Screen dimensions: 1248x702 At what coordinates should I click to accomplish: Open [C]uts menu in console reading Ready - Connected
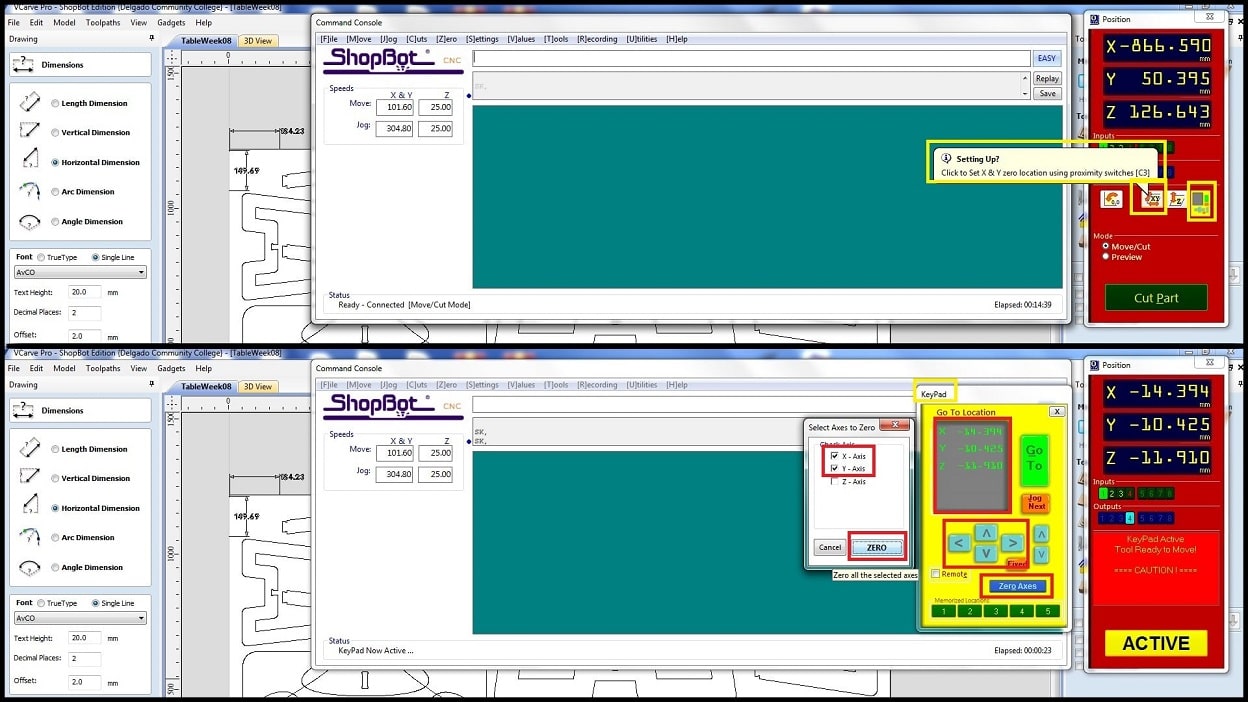tap(417, 39)
